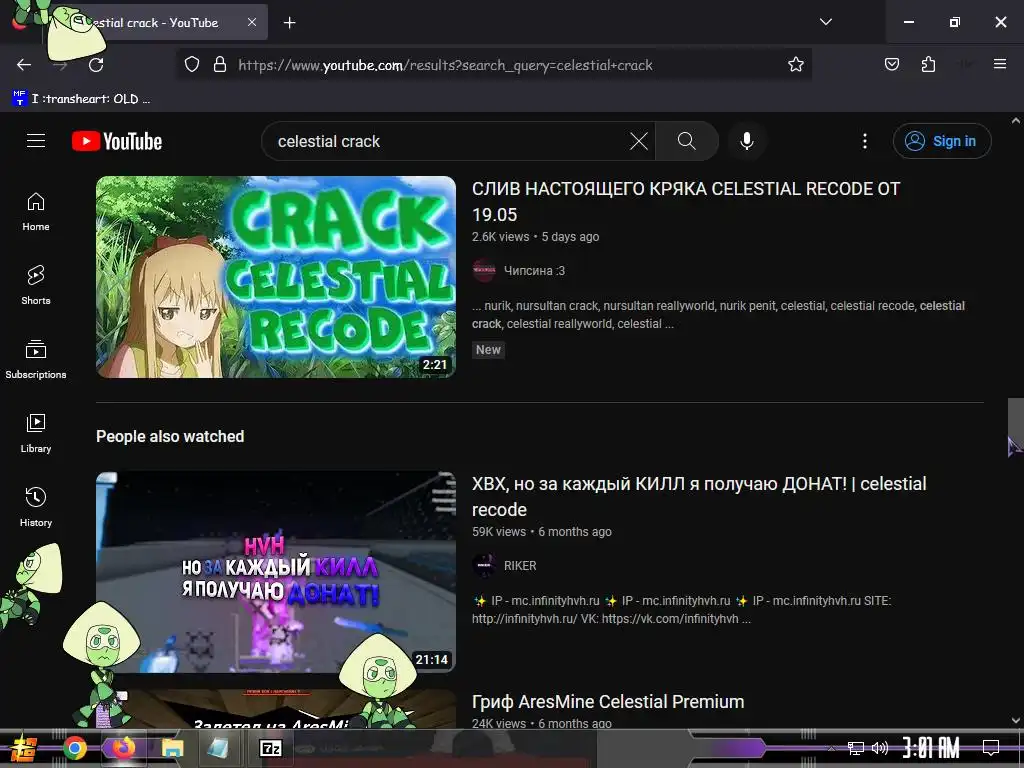Click the People also watched heading
The width and height of the screenshot is (1024, 768).
coord(170,436)
